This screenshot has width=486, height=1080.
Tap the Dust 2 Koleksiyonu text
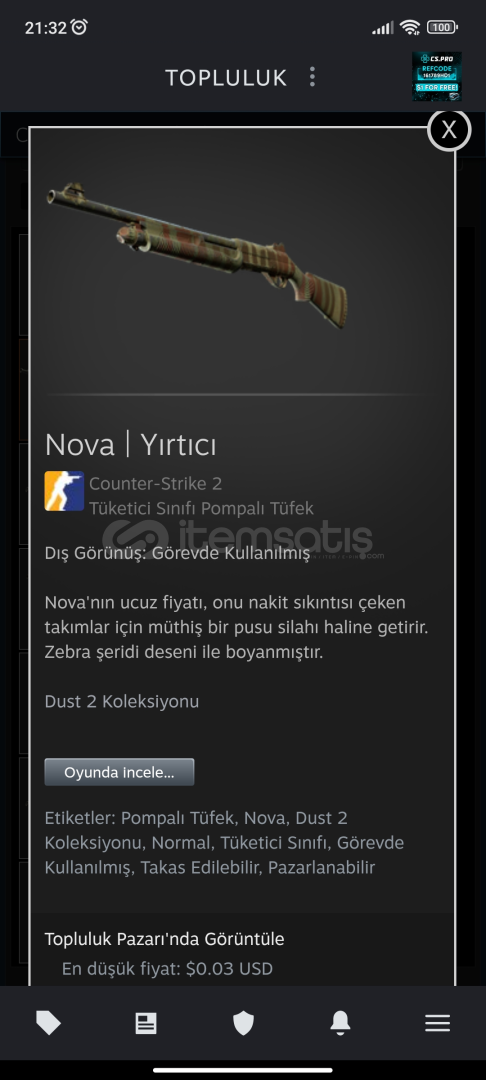[122, 702]
